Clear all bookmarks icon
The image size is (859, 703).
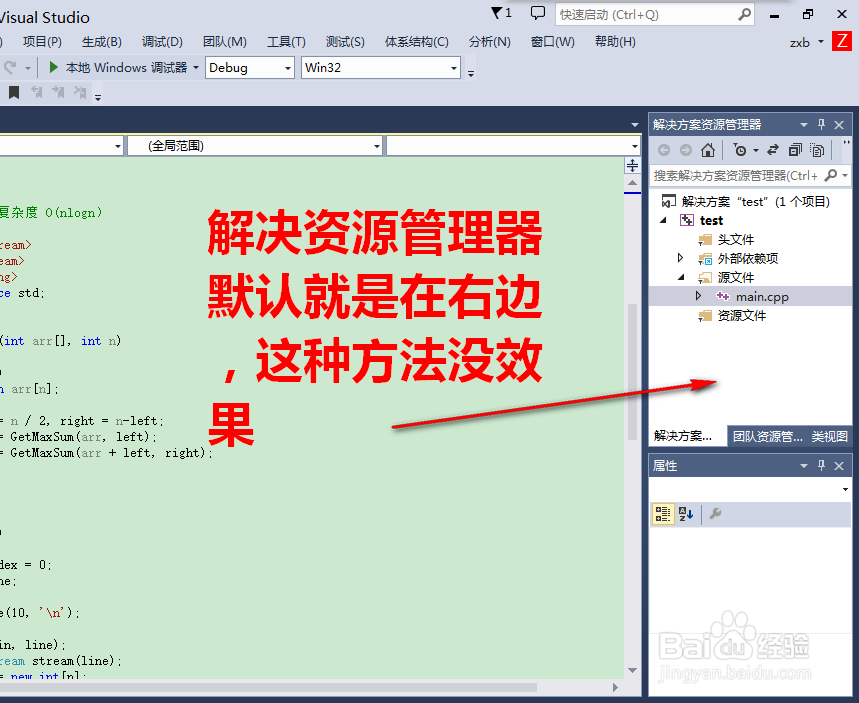(80, 93)
